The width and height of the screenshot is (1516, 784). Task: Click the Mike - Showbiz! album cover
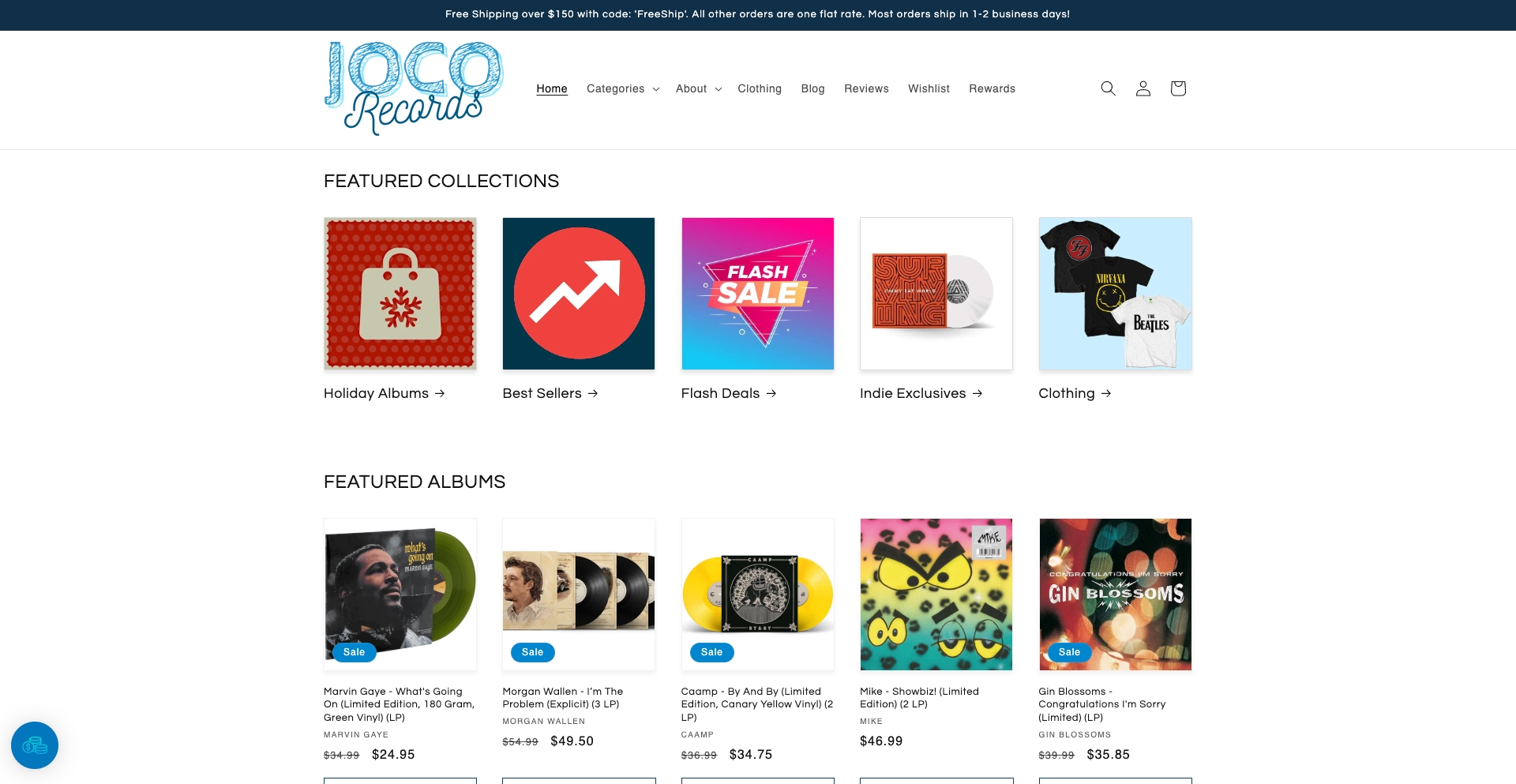936,594
